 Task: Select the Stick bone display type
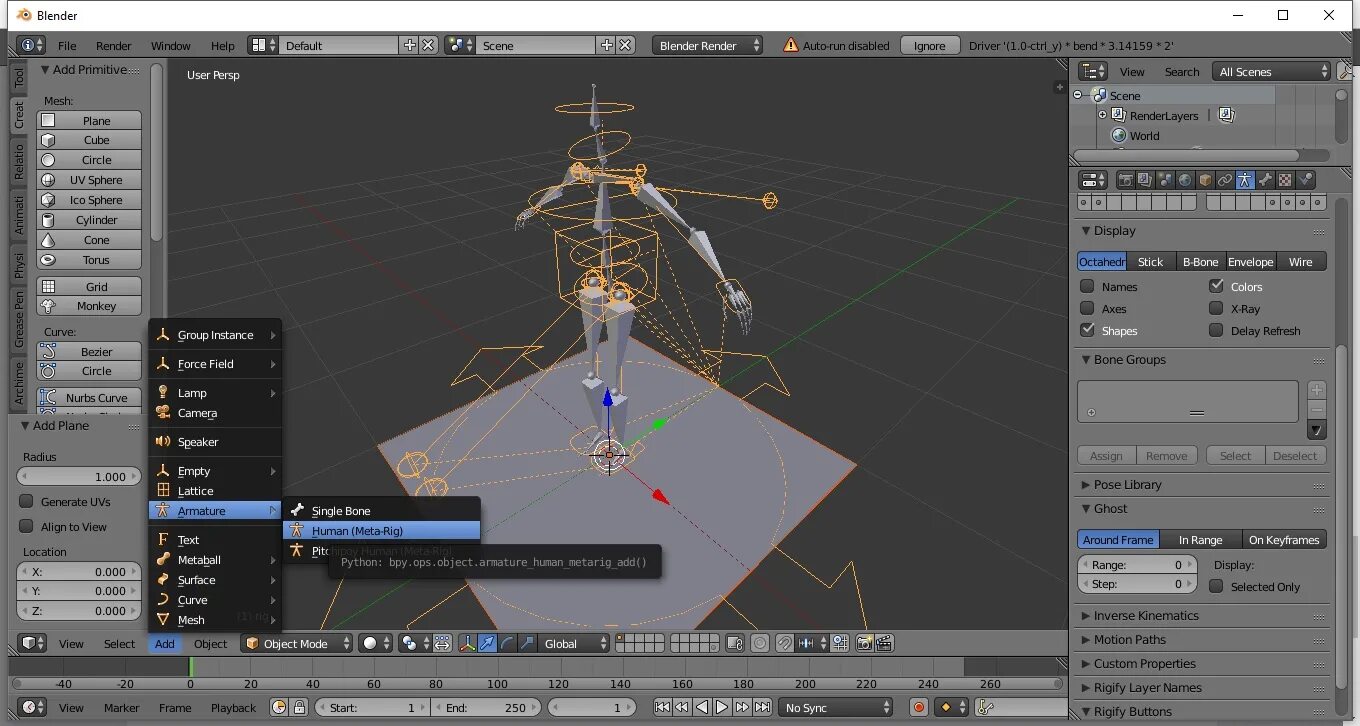(x=1150, y=262)
